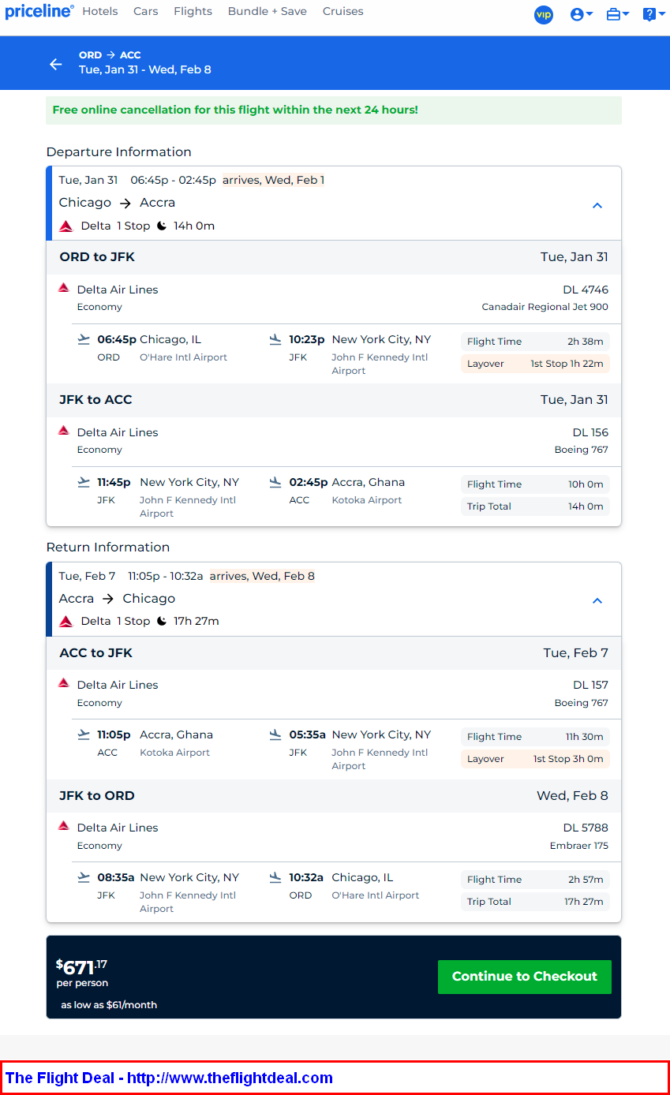This screenshot has width=670, height=1095.
Task: Open the help question mark menu
Action: [x=654, y=14]
